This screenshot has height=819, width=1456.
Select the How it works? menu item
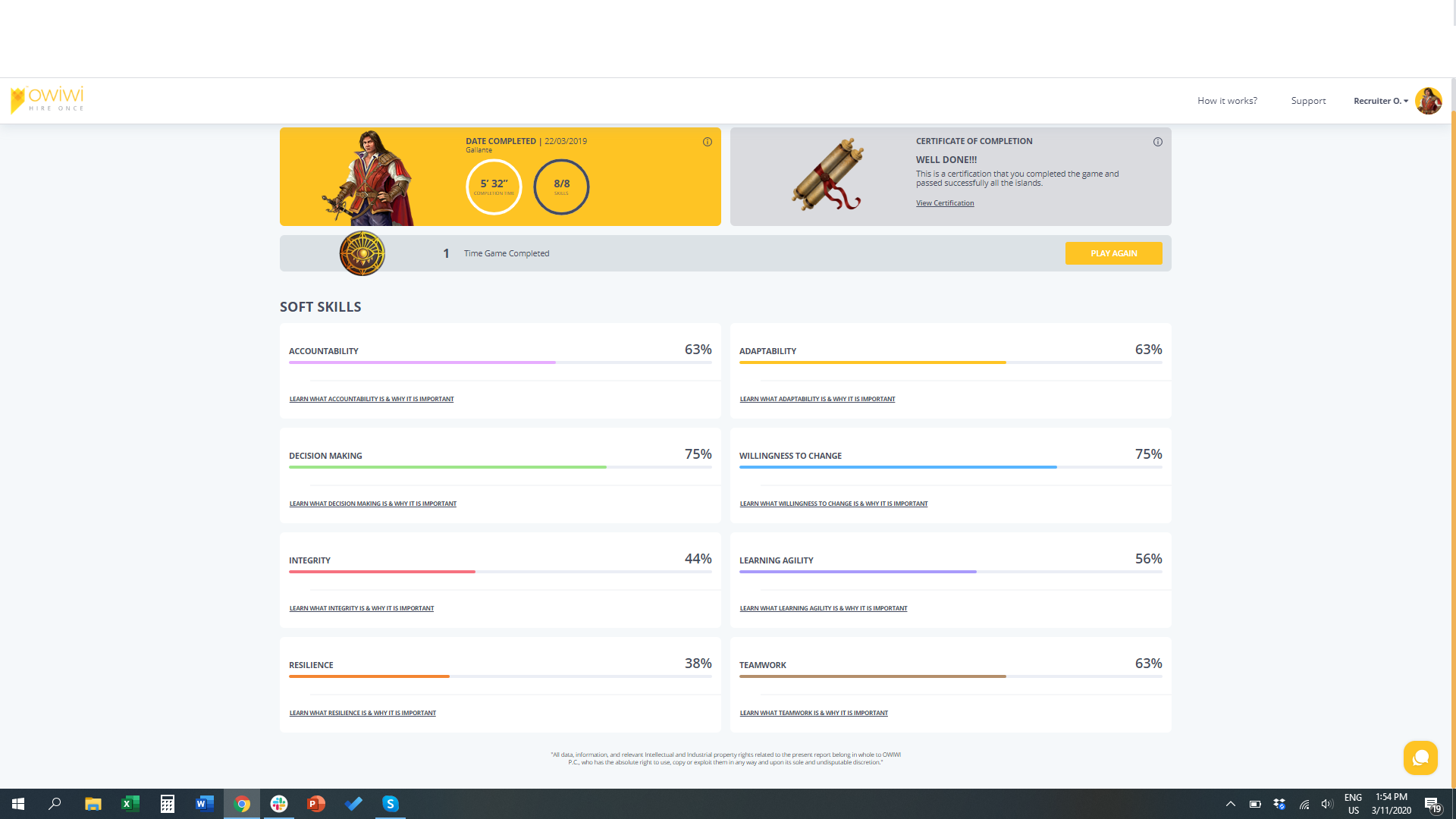(x=1226, y=100)
